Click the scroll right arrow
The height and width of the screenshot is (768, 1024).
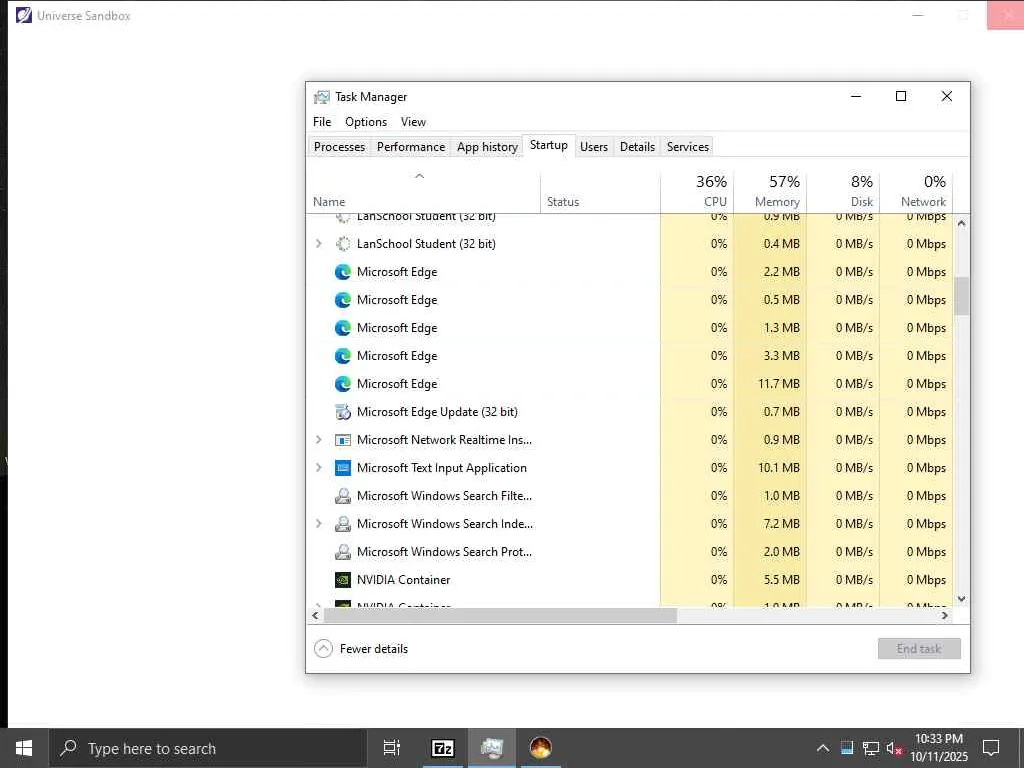[944, 615]
